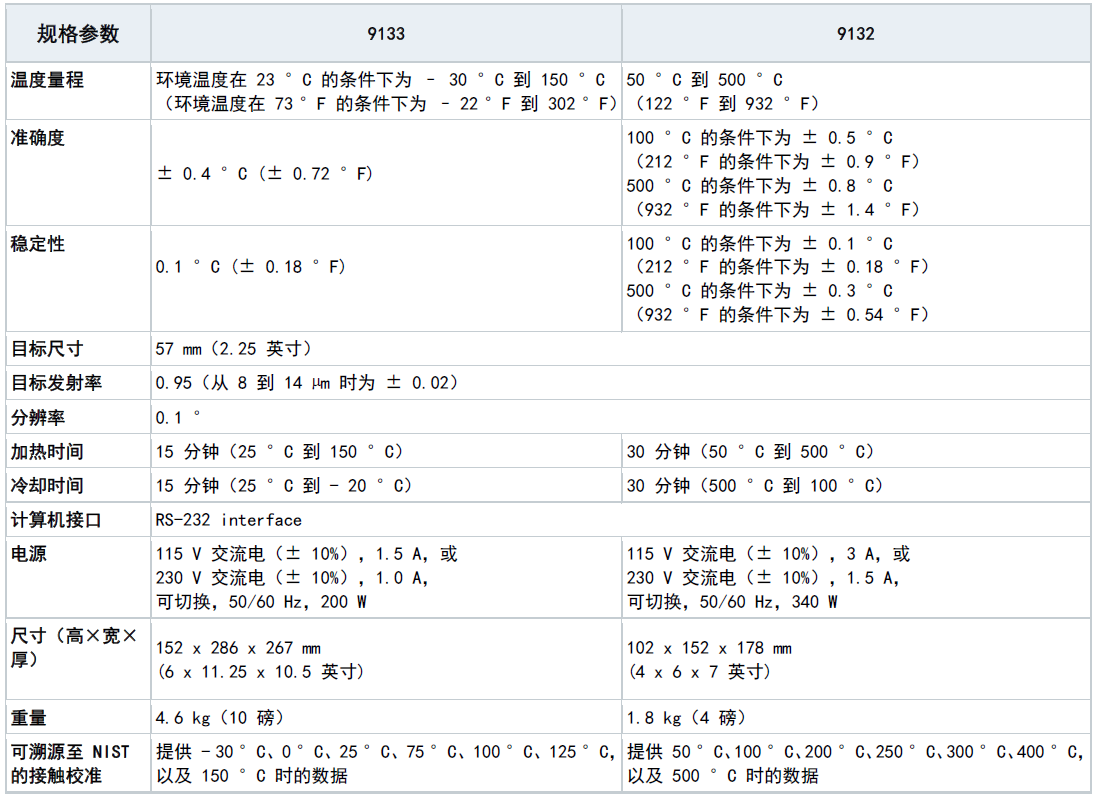The width and height of the screenshot is (1100, 797).
Task: Click the 冷却时间 row label
Action: 47,485
